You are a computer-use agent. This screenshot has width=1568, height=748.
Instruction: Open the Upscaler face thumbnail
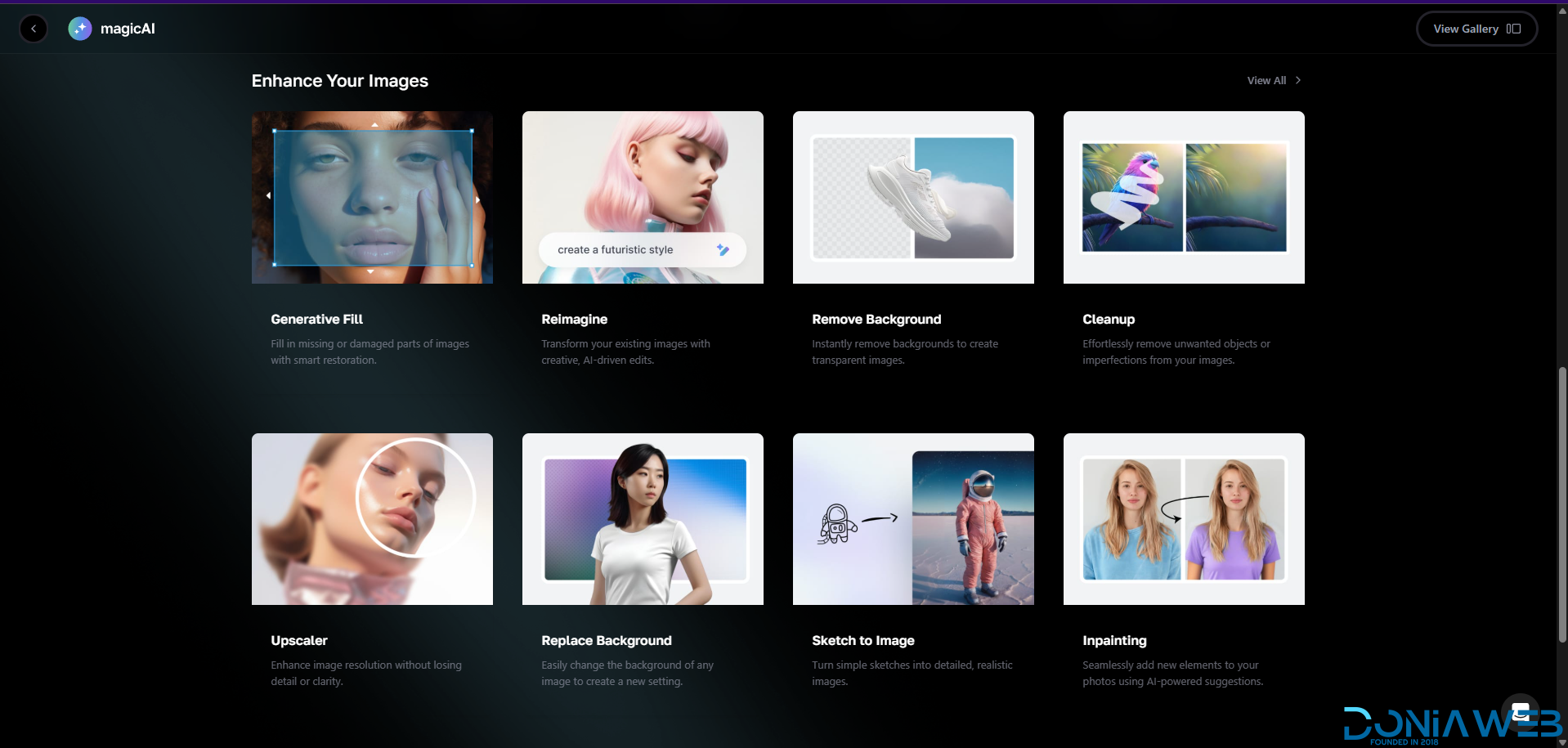click(x=372, y=519)
